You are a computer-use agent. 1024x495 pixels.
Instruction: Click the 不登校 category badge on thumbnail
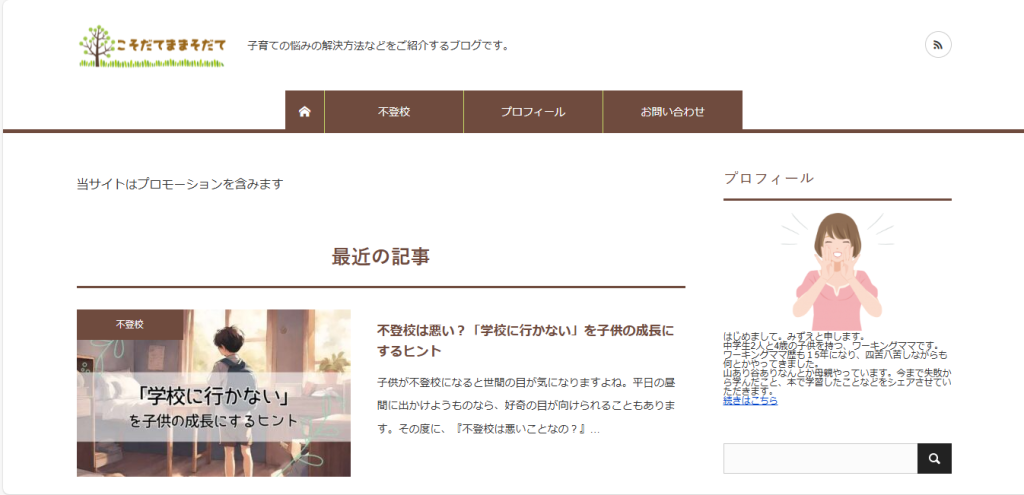(130, 324)
